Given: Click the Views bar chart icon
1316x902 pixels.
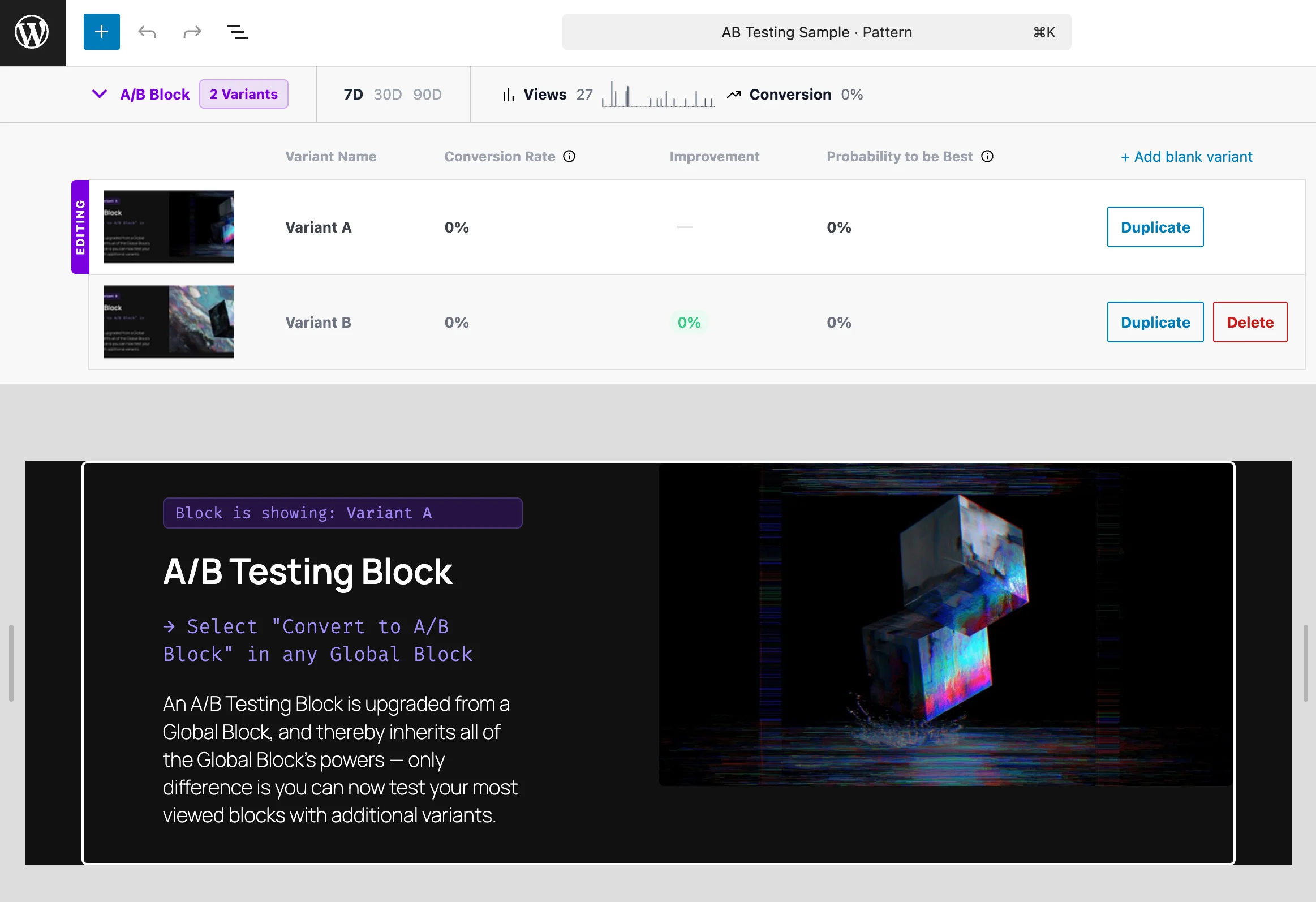Looking at the screenshot, I should pyautogui.click(x=509, y=95).
